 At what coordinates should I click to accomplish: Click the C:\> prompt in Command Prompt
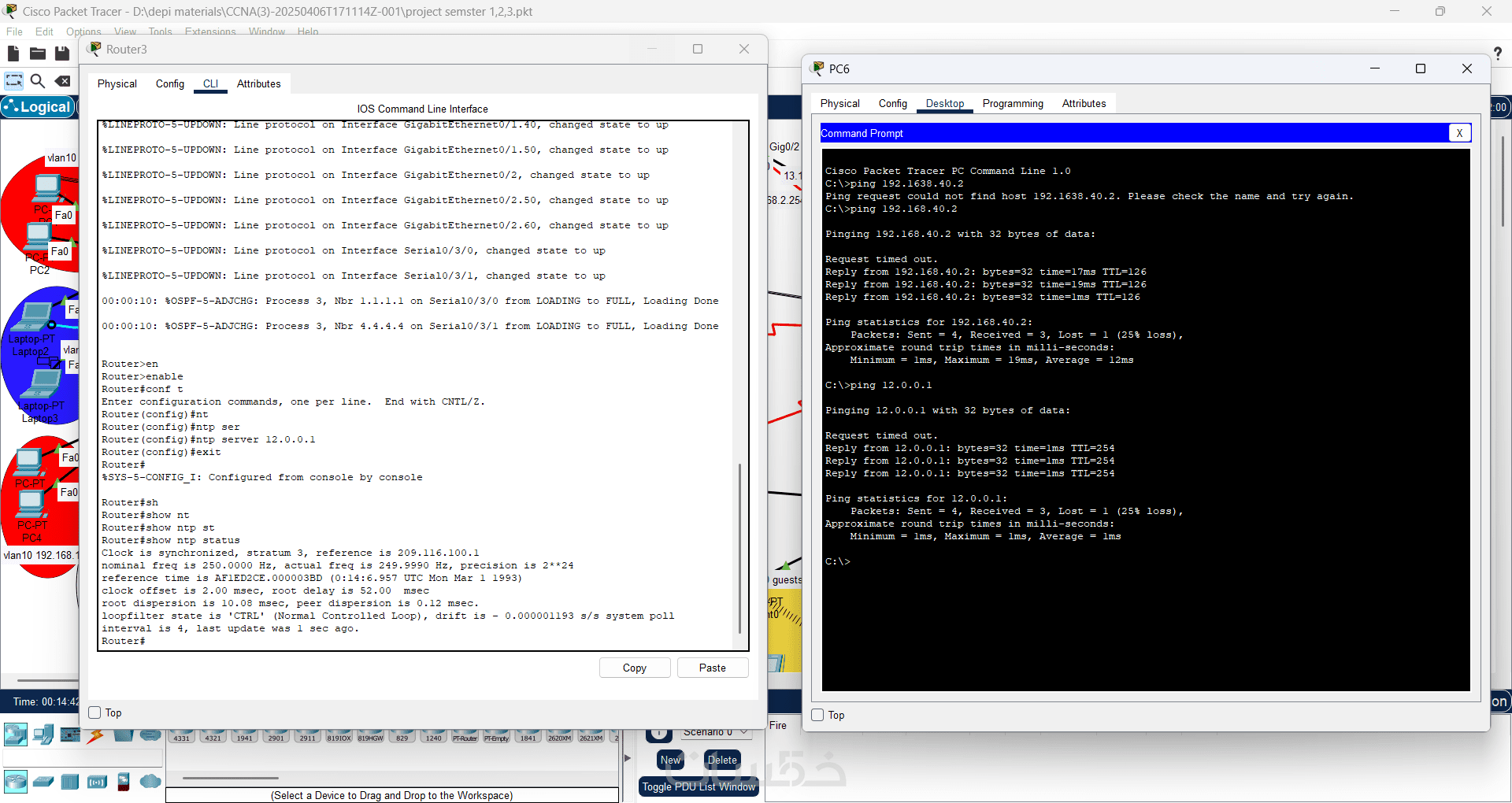coord(838,561)
